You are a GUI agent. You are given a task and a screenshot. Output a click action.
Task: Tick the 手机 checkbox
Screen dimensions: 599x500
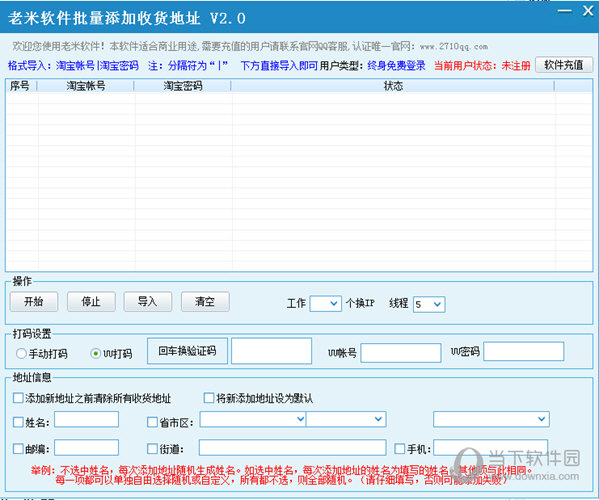tap(400, 448)
